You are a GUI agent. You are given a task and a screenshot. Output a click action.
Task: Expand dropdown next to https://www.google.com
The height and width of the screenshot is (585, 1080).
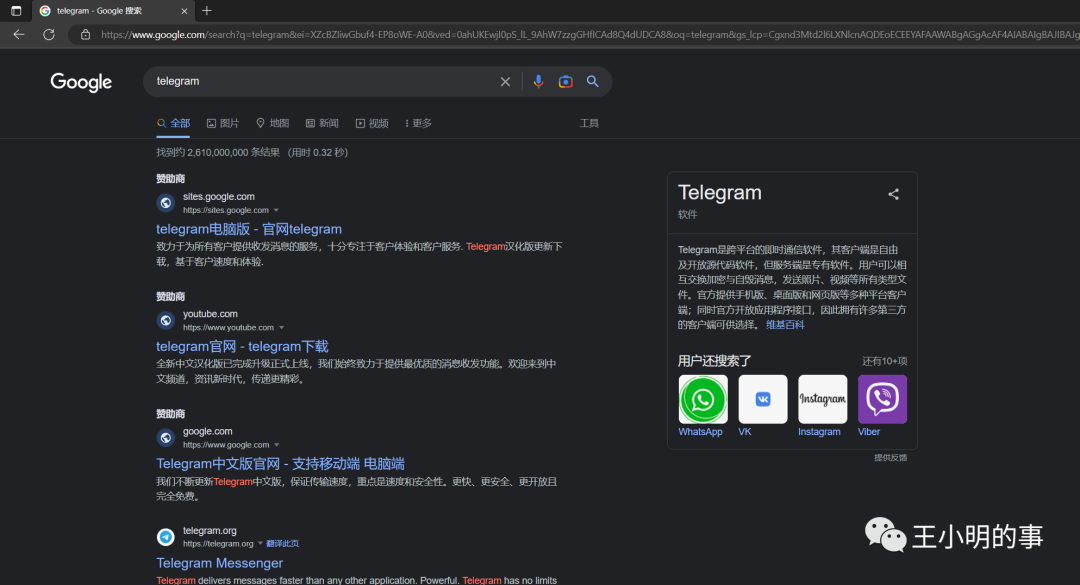(x=276, y=445)
